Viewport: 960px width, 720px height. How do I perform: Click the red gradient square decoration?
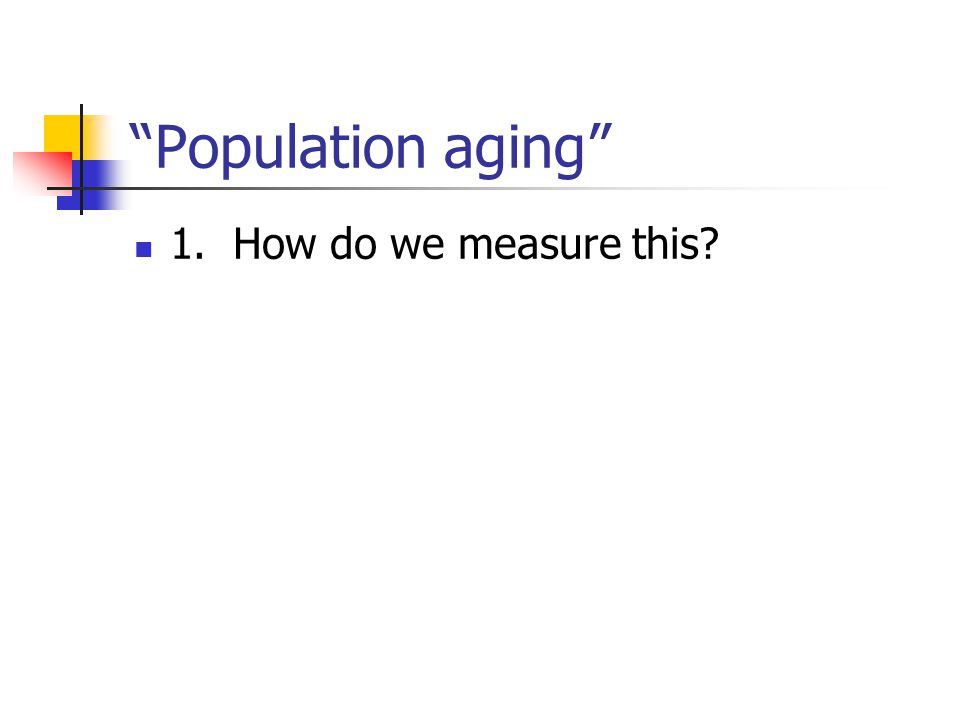[42, 173]
